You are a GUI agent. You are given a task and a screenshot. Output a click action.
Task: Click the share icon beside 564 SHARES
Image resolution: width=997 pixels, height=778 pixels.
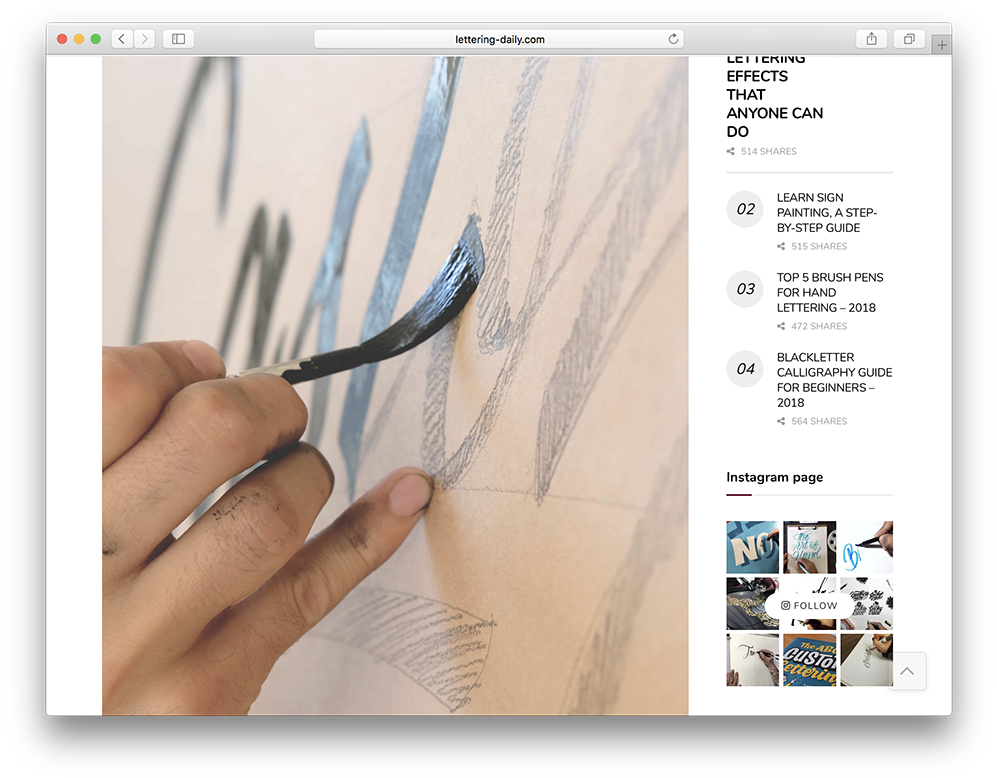781,421
